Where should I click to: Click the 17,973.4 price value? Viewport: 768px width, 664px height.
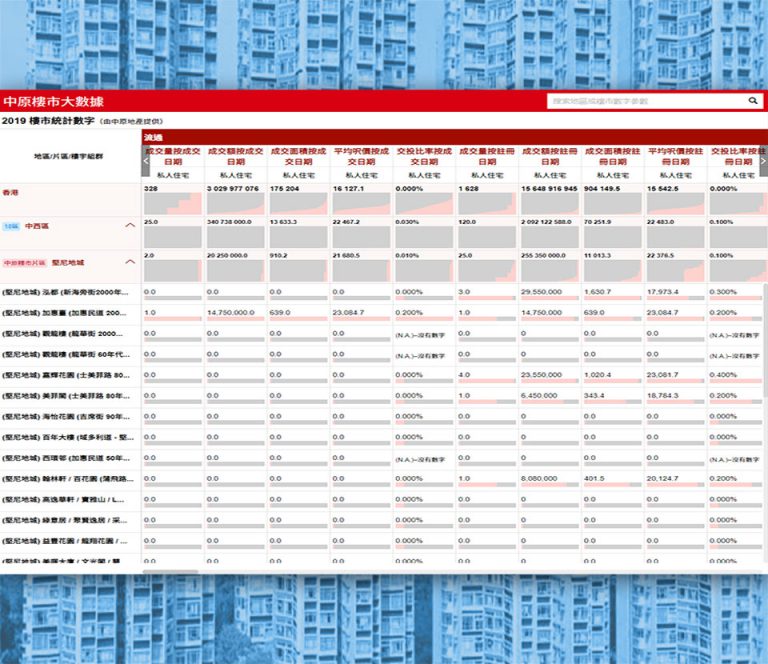[663, 292]
